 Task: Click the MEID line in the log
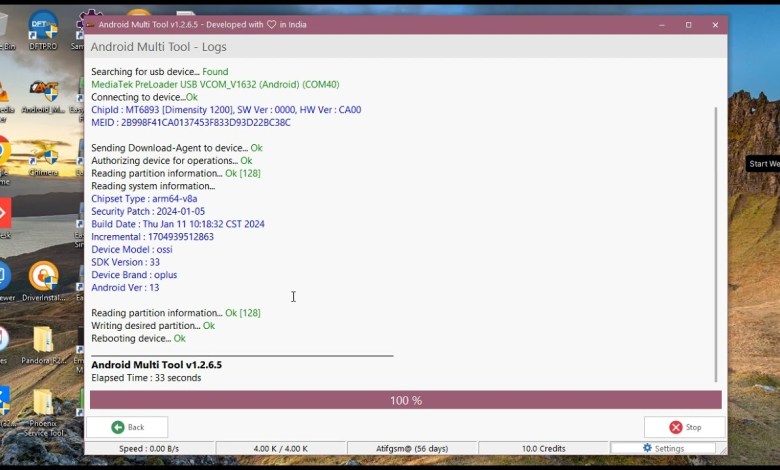190,123
